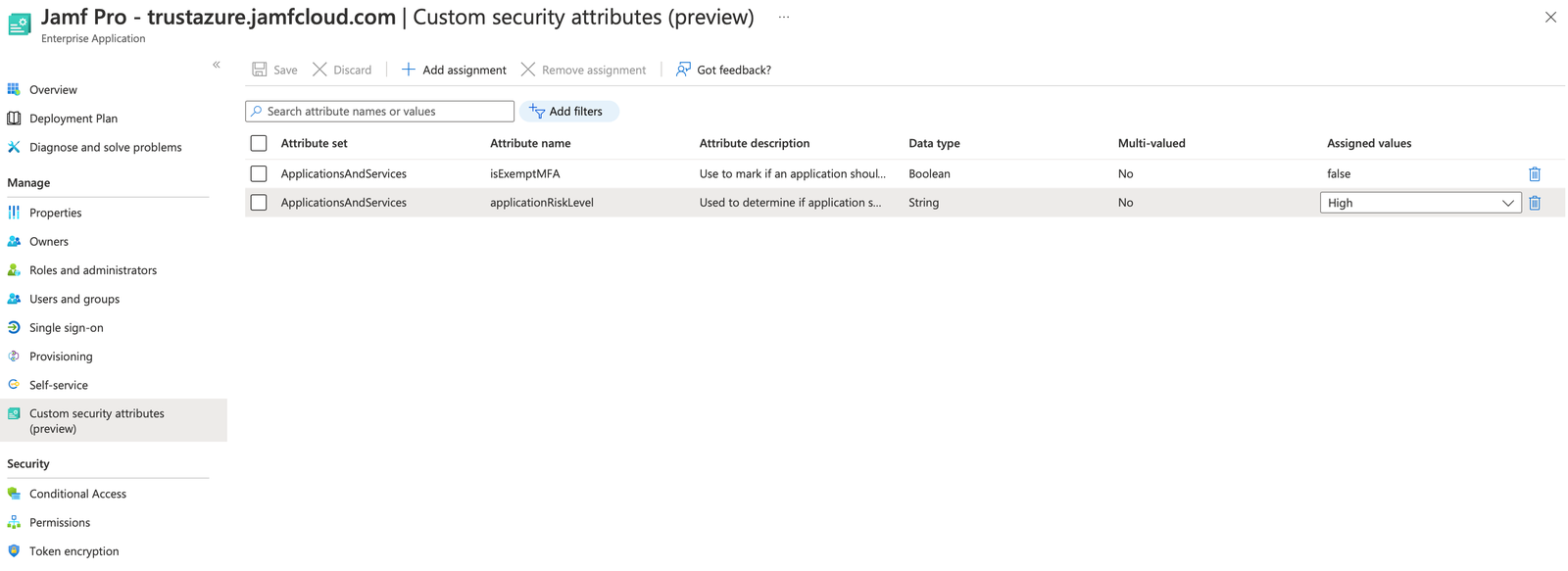Viewport: 1568px width, 571px height.
Task: Click the Boolean data type cell
Action: pyautogui.click(x=929, y=173)
